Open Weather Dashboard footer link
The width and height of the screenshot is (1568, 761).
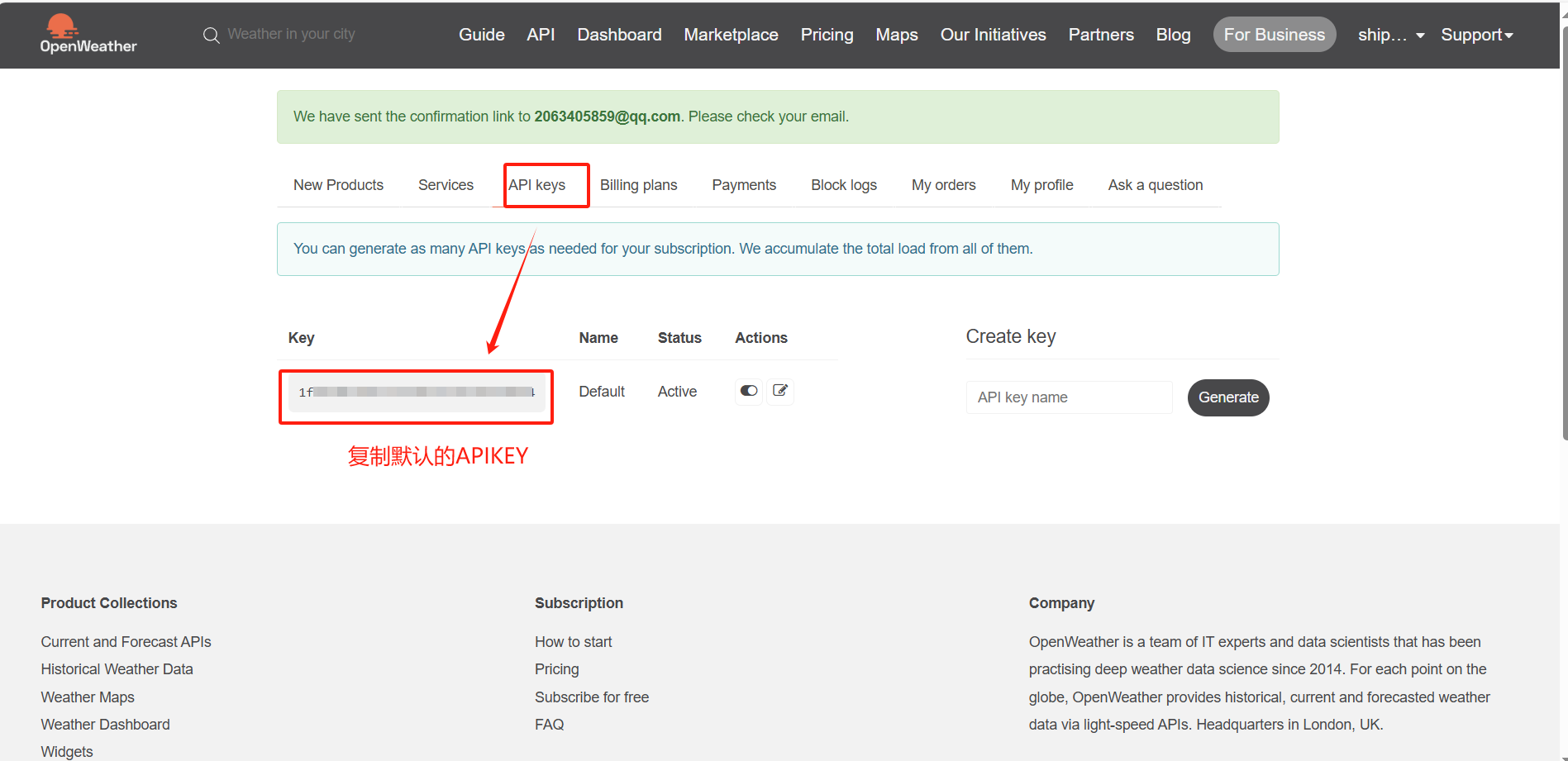105,725
